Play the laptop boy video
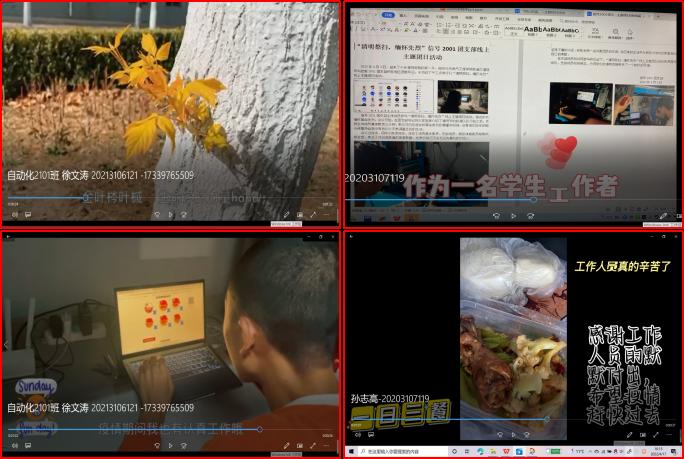Viewport: 684px width, 459px height. [171, 445]
